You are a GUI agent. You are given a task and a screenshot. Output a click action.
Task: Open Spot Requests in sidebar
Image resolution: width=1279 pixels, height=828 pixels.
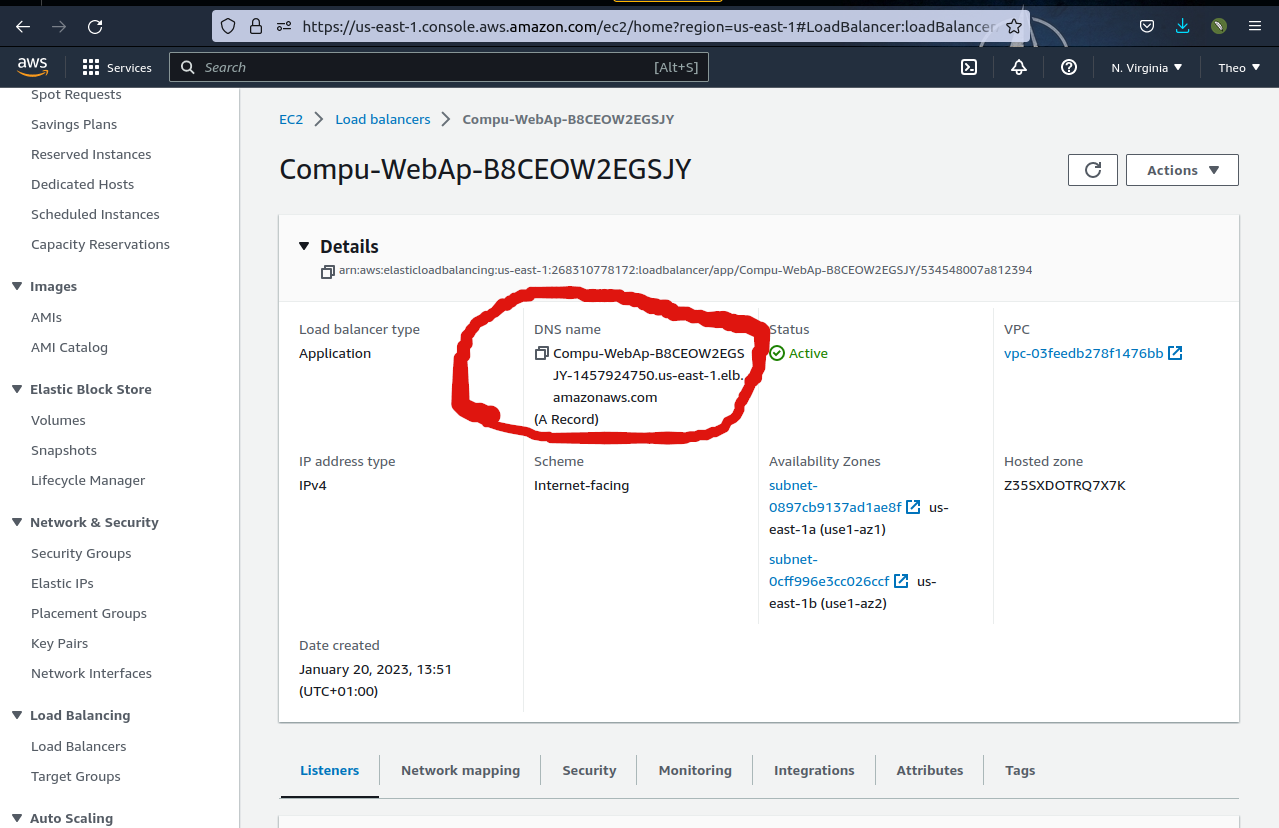[76, 94]
